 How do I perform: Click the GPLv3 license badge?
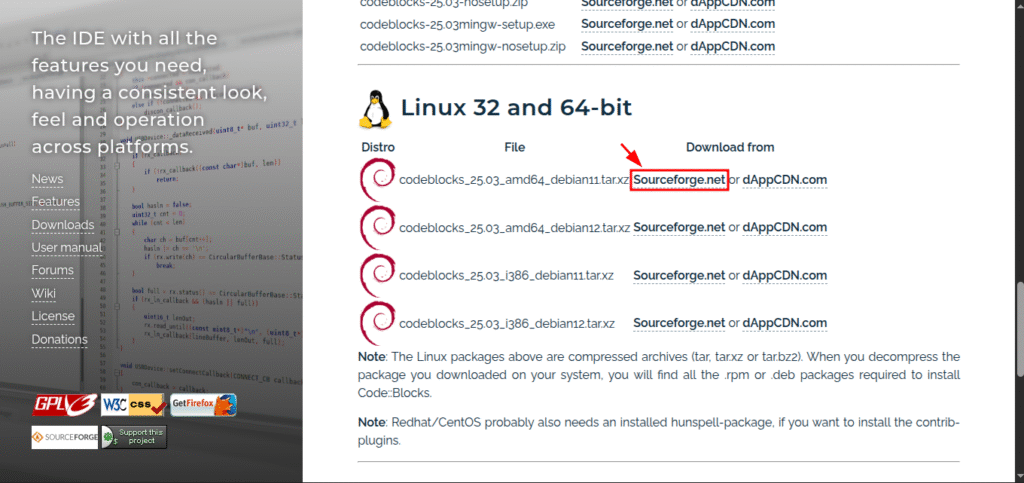point(64,405)
